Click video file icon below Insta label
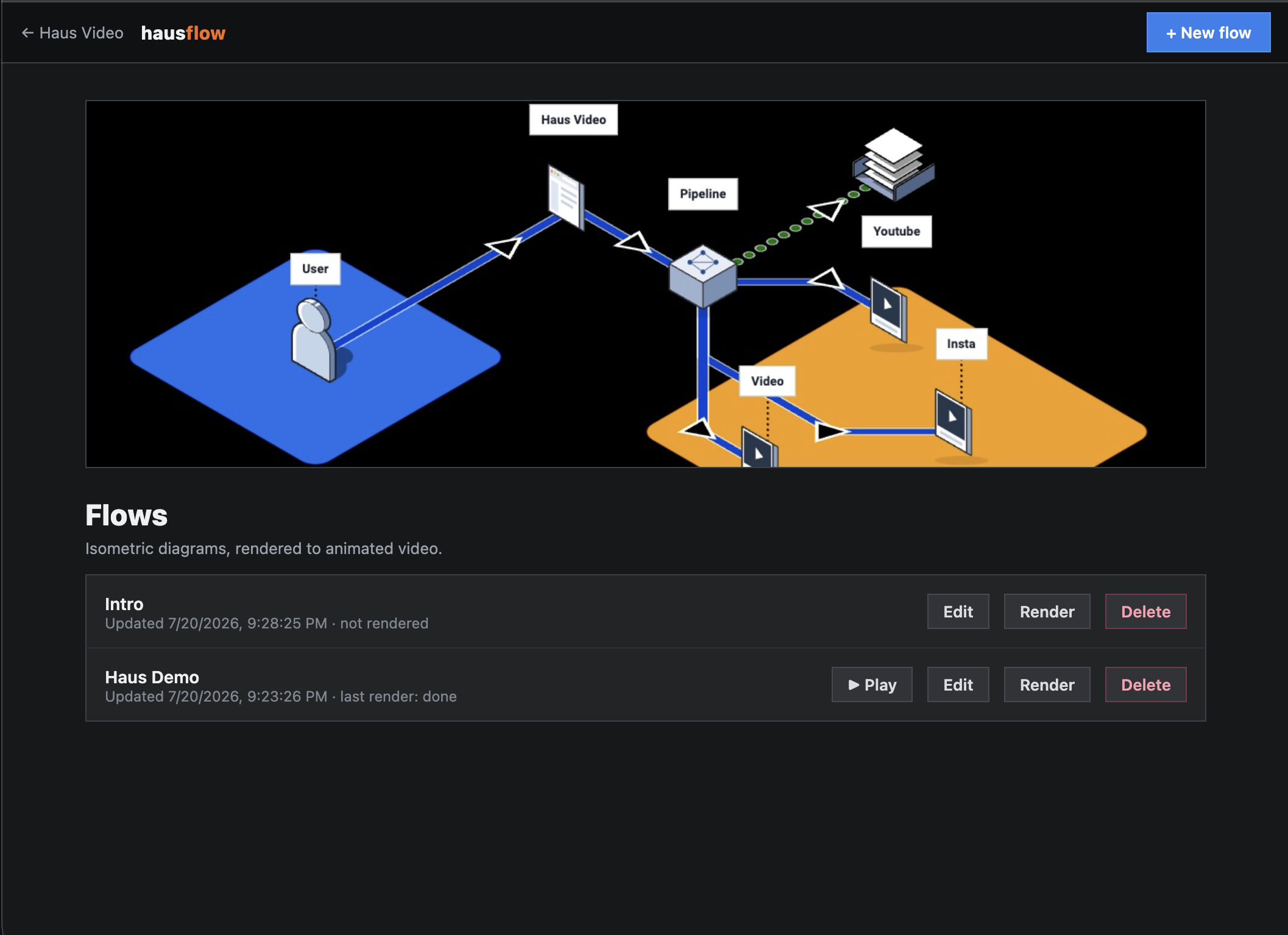Screen dimensions: 1288x935 pyautogui.click(x=954, y=421)
